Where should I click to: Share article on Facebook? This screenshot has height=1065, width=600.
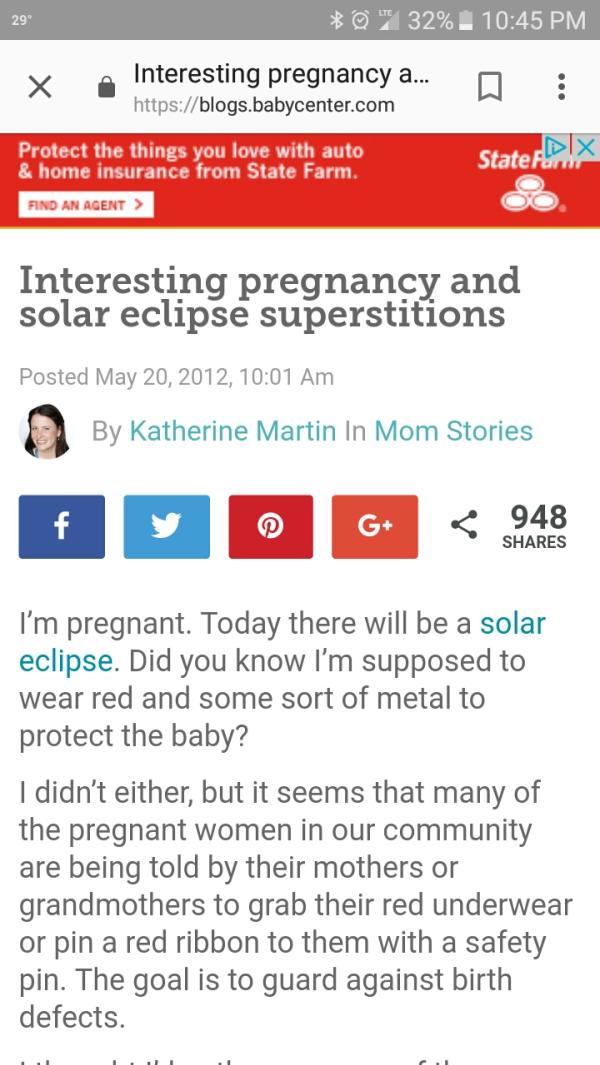62,526
